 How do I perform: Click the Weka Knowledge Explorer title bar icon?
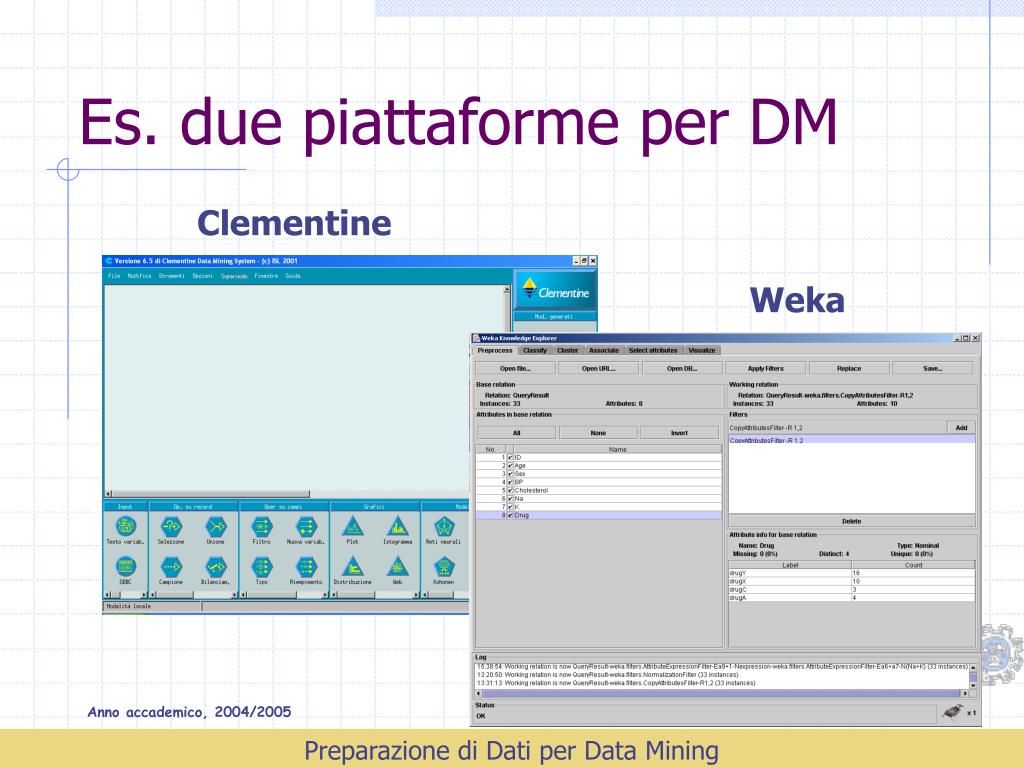pos(477,338)
